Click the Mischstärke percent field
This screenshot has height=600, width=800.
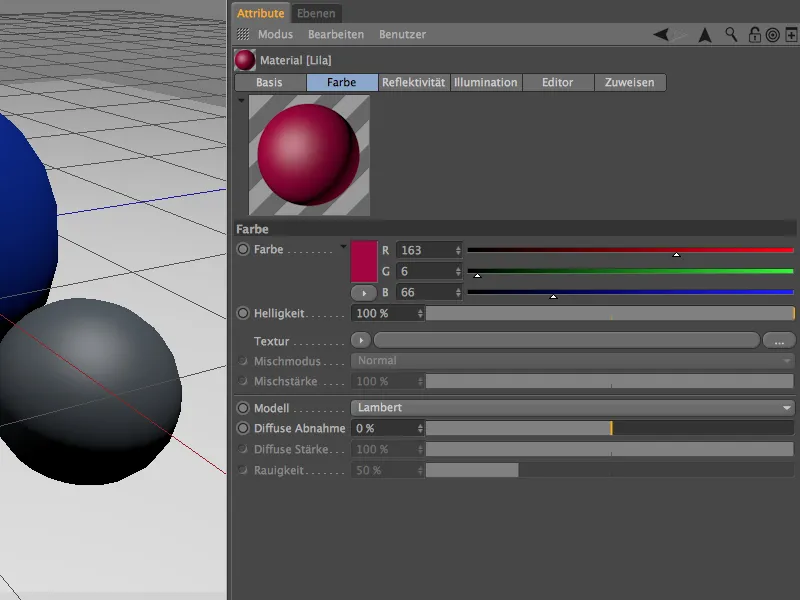click(x=384, y=381)
